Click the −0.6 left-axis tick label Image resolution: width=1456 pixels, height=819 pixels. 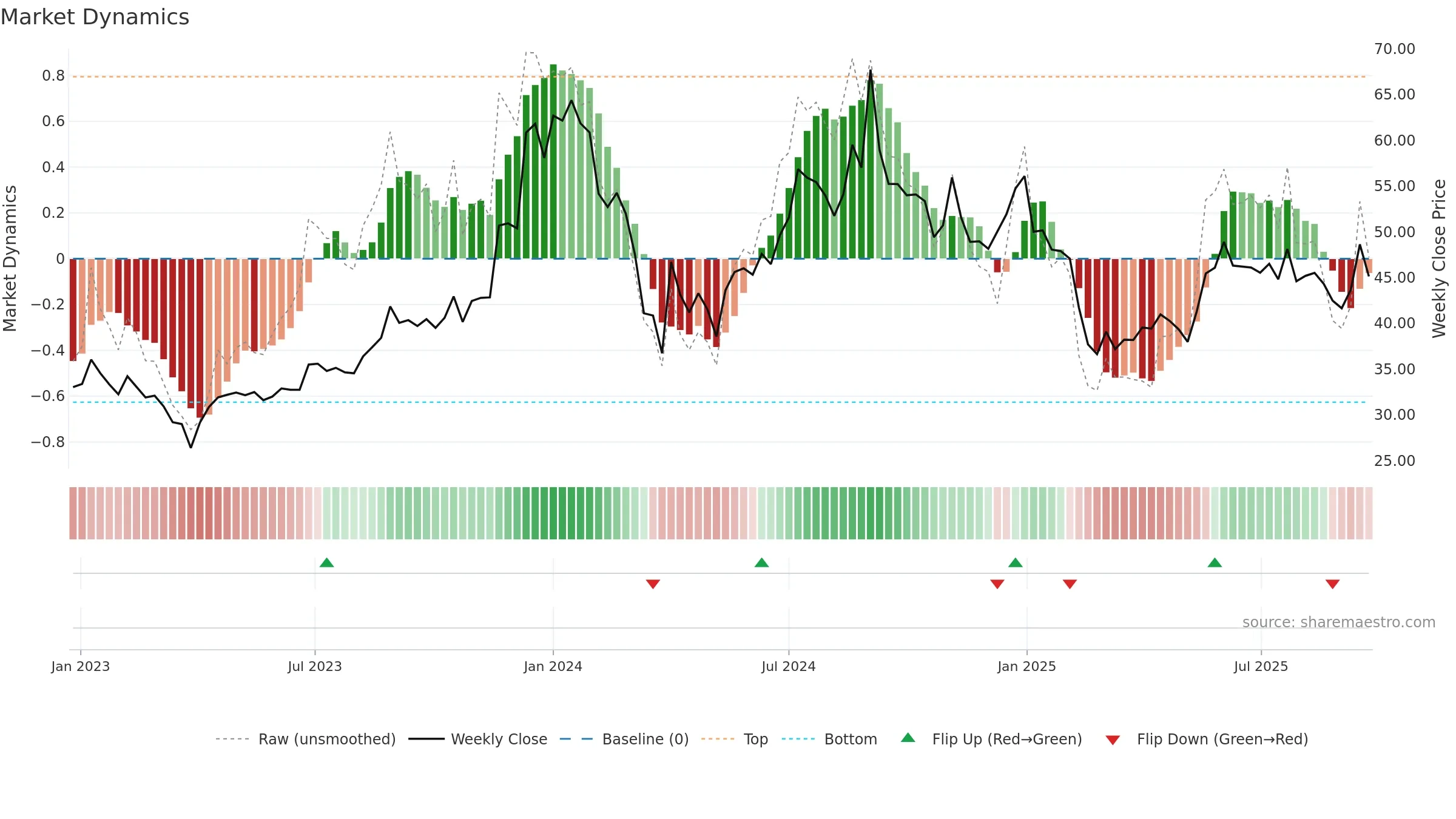(48, 396)
